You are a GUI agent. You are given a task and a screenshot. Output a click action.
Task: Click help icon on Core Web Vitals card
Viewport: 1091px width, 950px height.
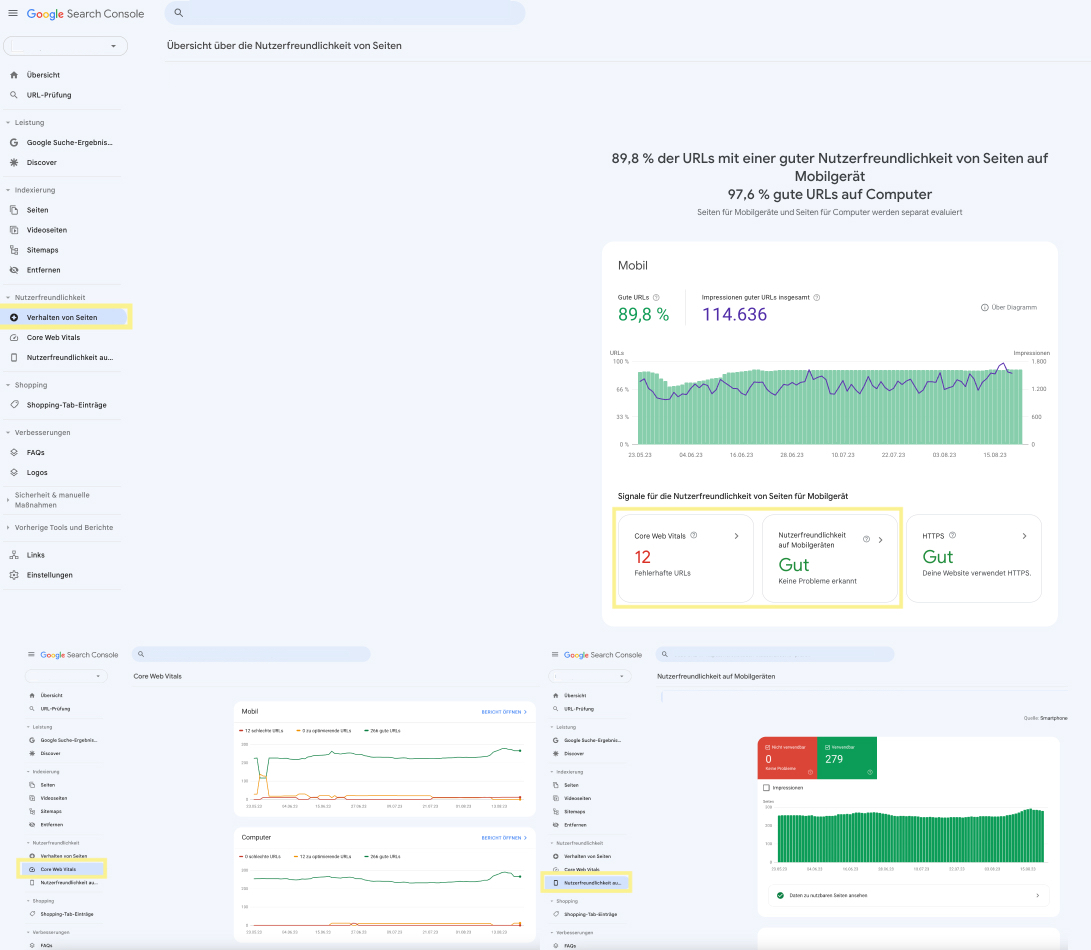coord(694,535)
